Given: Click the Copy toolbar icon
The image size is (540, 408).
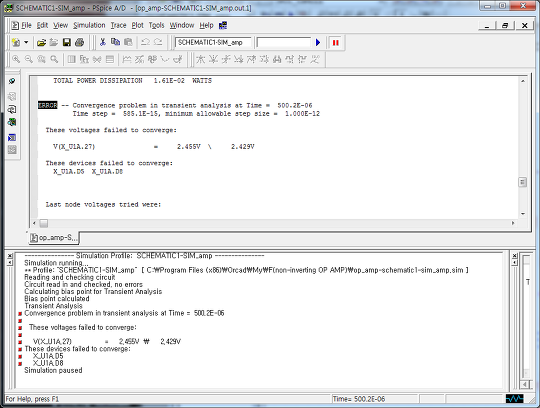Looking at the screenshot, I should [115, 42].
